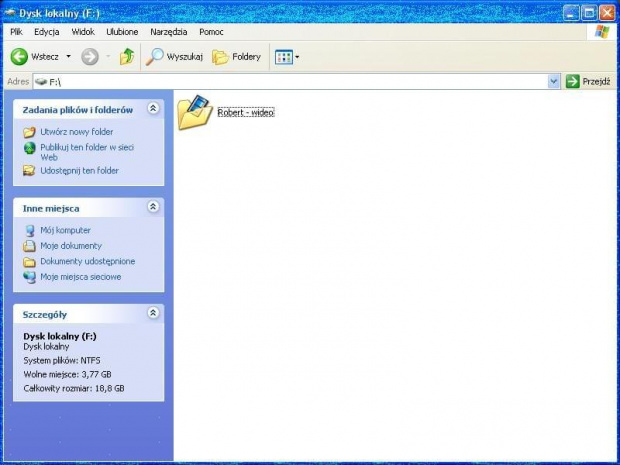
Task: Open the dropdown arrow next to Wstecz
Action: point(68,57)
